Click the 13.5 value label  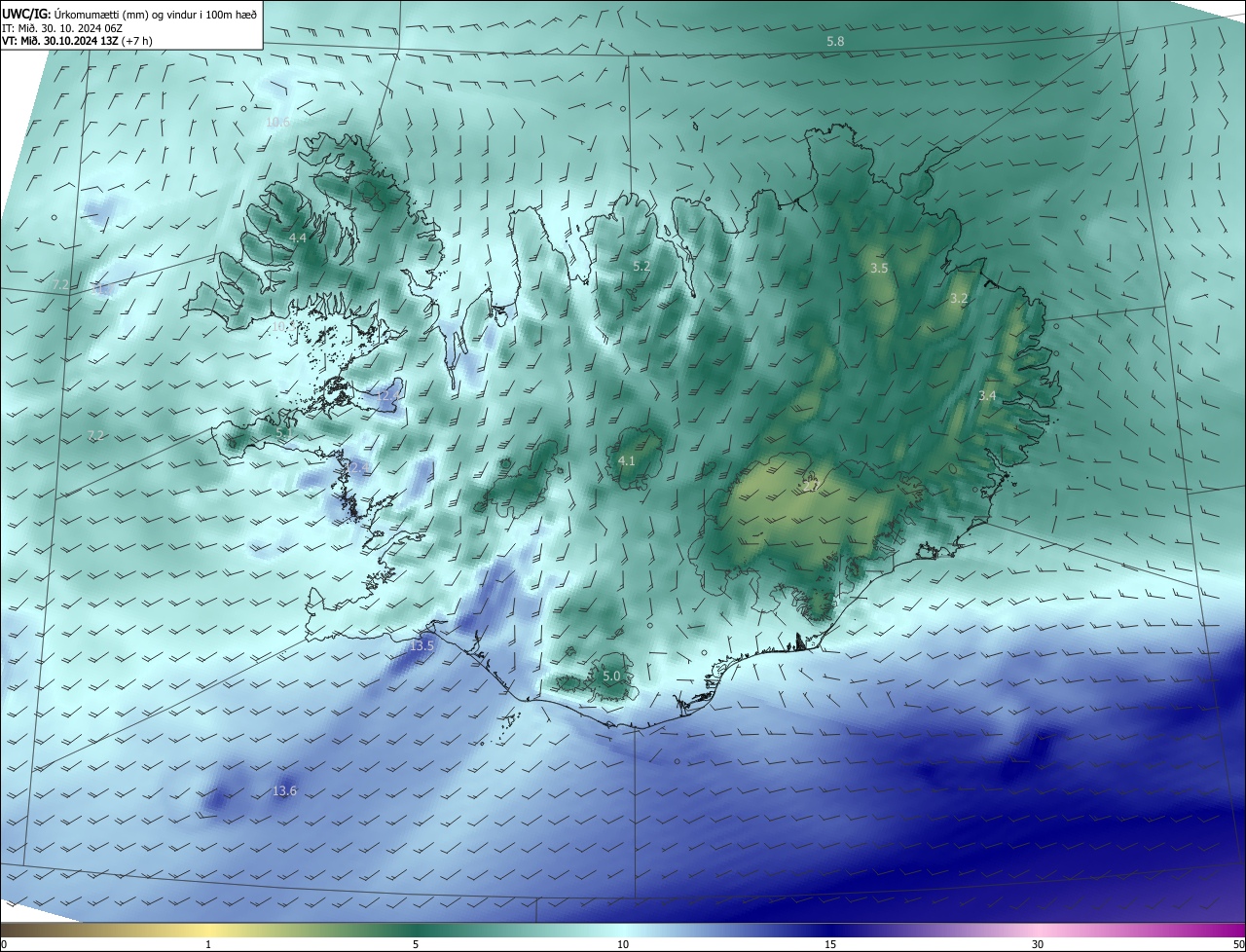422,645
